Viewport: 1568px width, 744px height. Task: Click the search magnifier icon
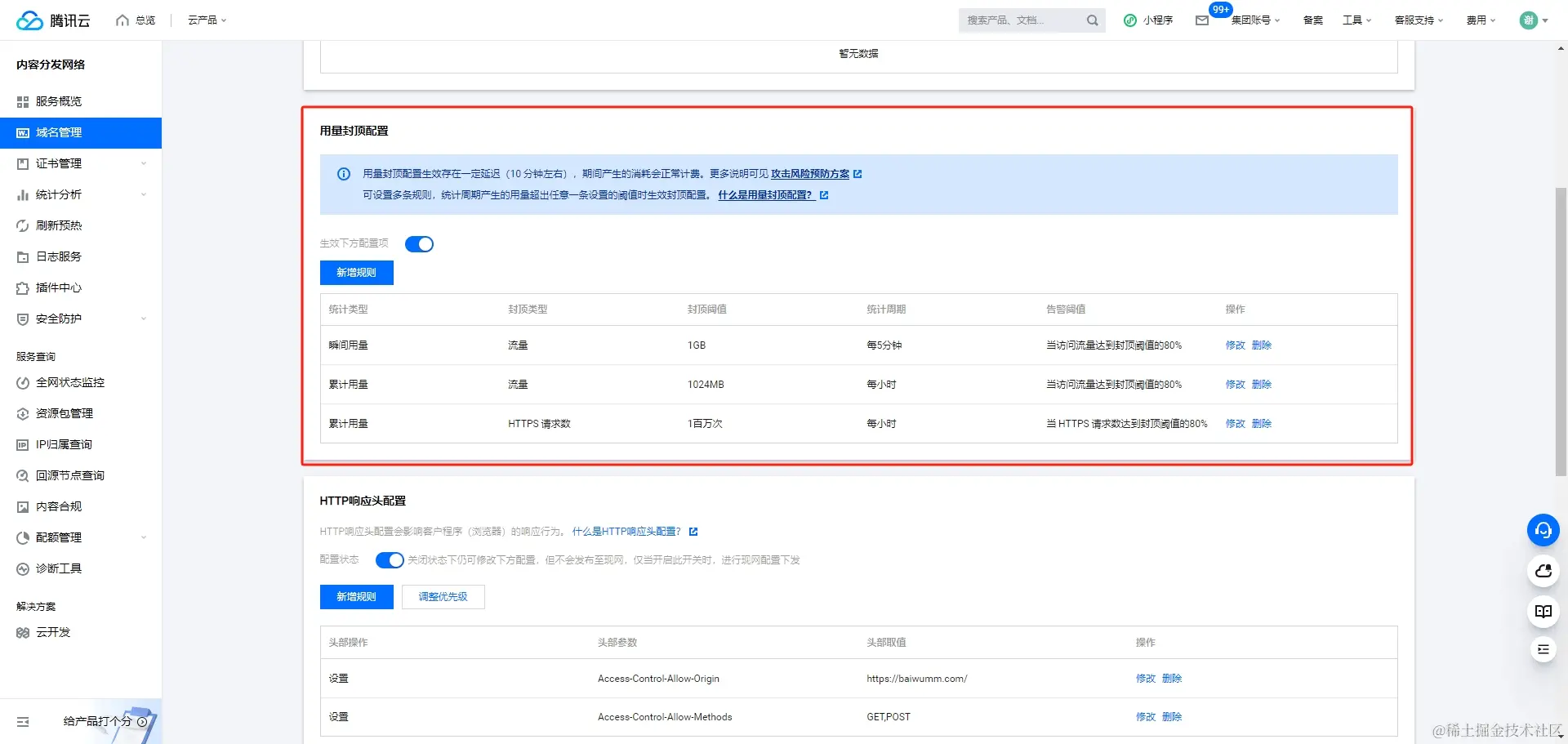pyautogui.click(x=1092, y=20)
